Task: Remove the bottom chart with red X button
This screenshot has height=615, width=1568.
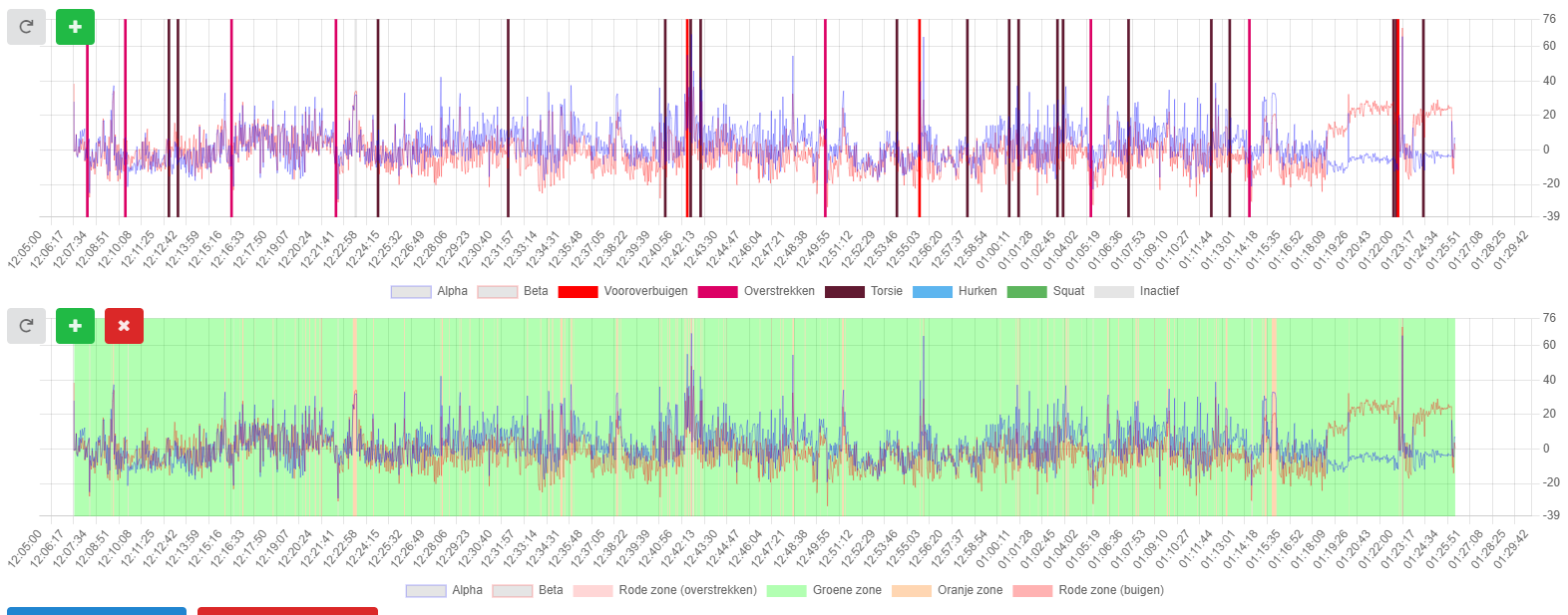Action: [124, 326]
